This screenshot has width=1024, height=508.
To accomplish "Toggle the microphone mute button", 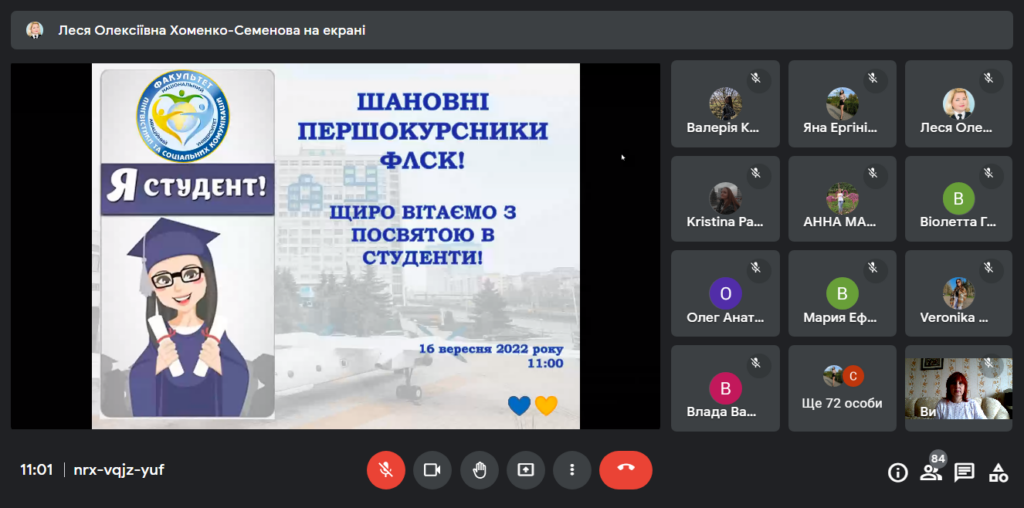I will click(385, 470).
